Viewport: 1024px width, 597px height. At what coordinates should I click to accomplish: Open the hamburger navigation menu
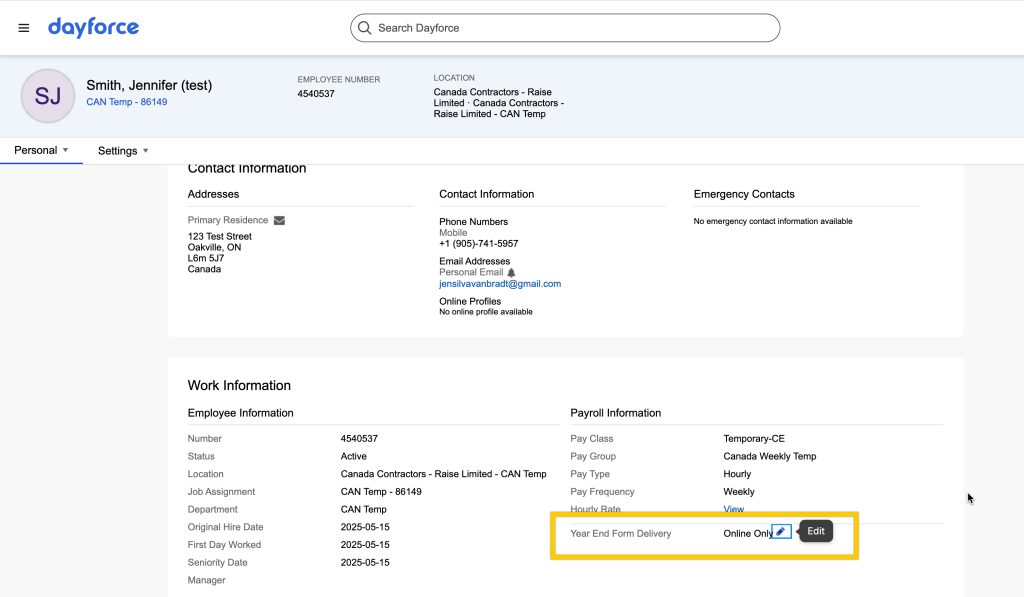tap(24, 28)
